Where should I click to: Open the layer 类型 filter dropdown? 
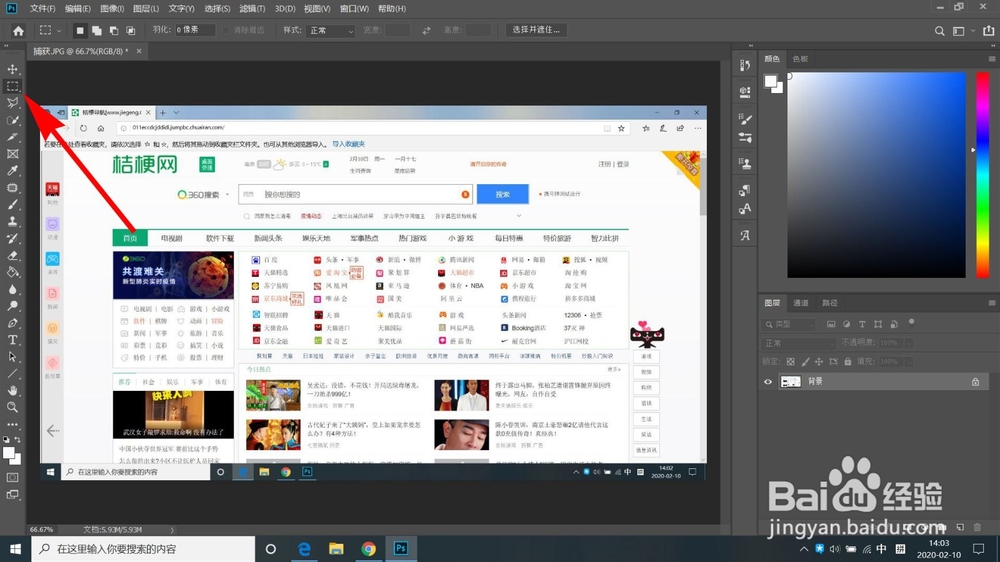coord(790,324)
